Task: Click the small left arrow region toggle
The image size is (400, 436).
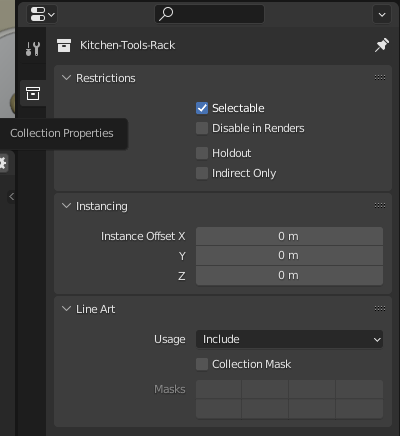Action: (x=11, y=197)
